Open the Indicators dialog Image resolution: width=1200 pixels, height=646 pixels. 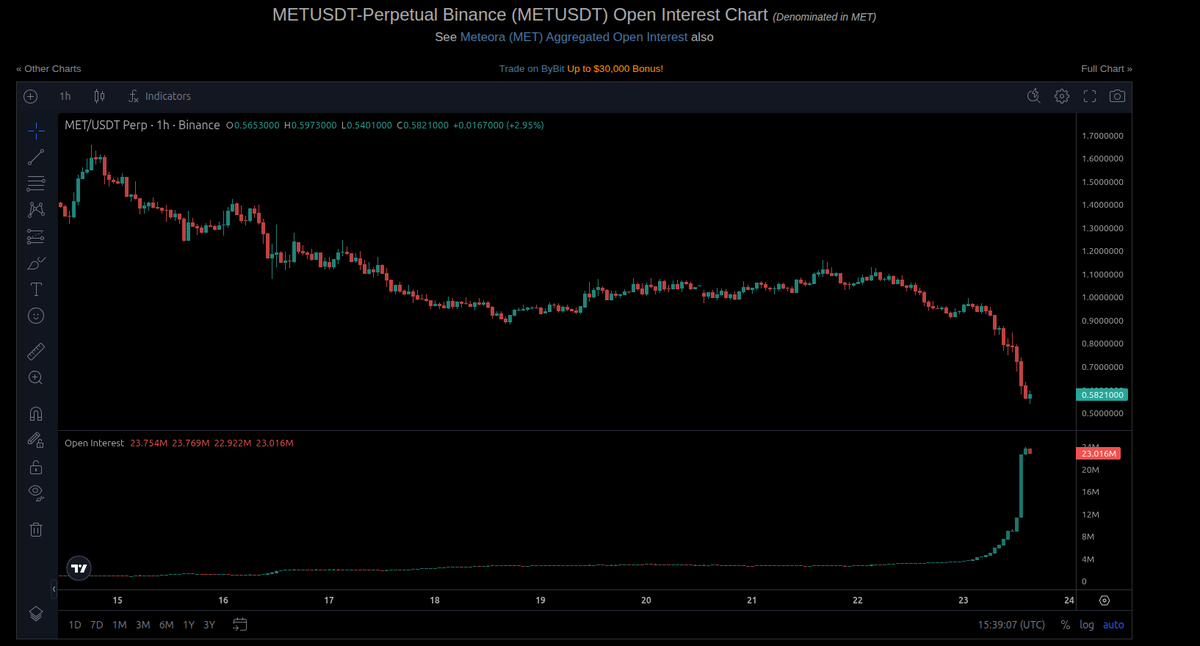[159, 96]
